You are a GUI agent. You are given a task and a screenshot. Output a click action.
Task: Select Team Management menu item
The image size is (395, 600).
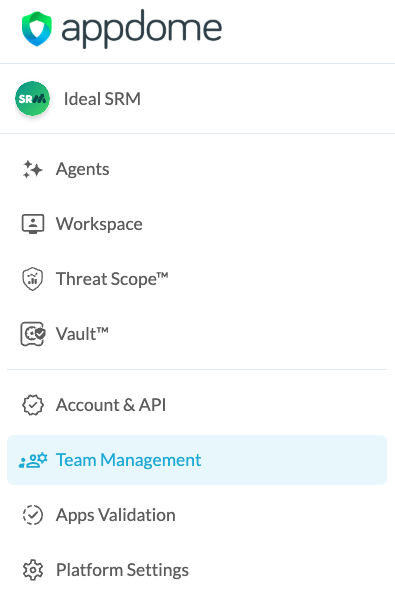coord(197,460)
